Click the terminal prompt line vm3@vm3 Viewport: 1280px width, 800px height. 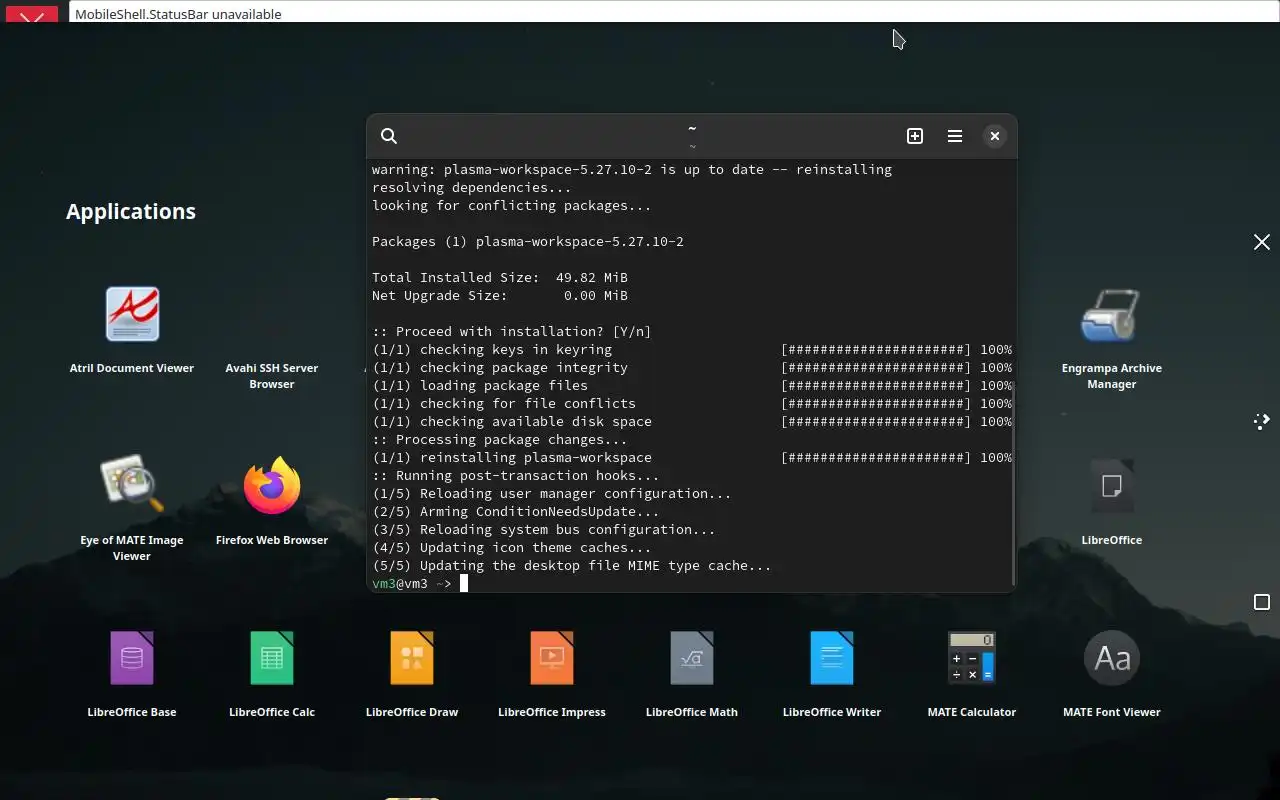[412, 584]
